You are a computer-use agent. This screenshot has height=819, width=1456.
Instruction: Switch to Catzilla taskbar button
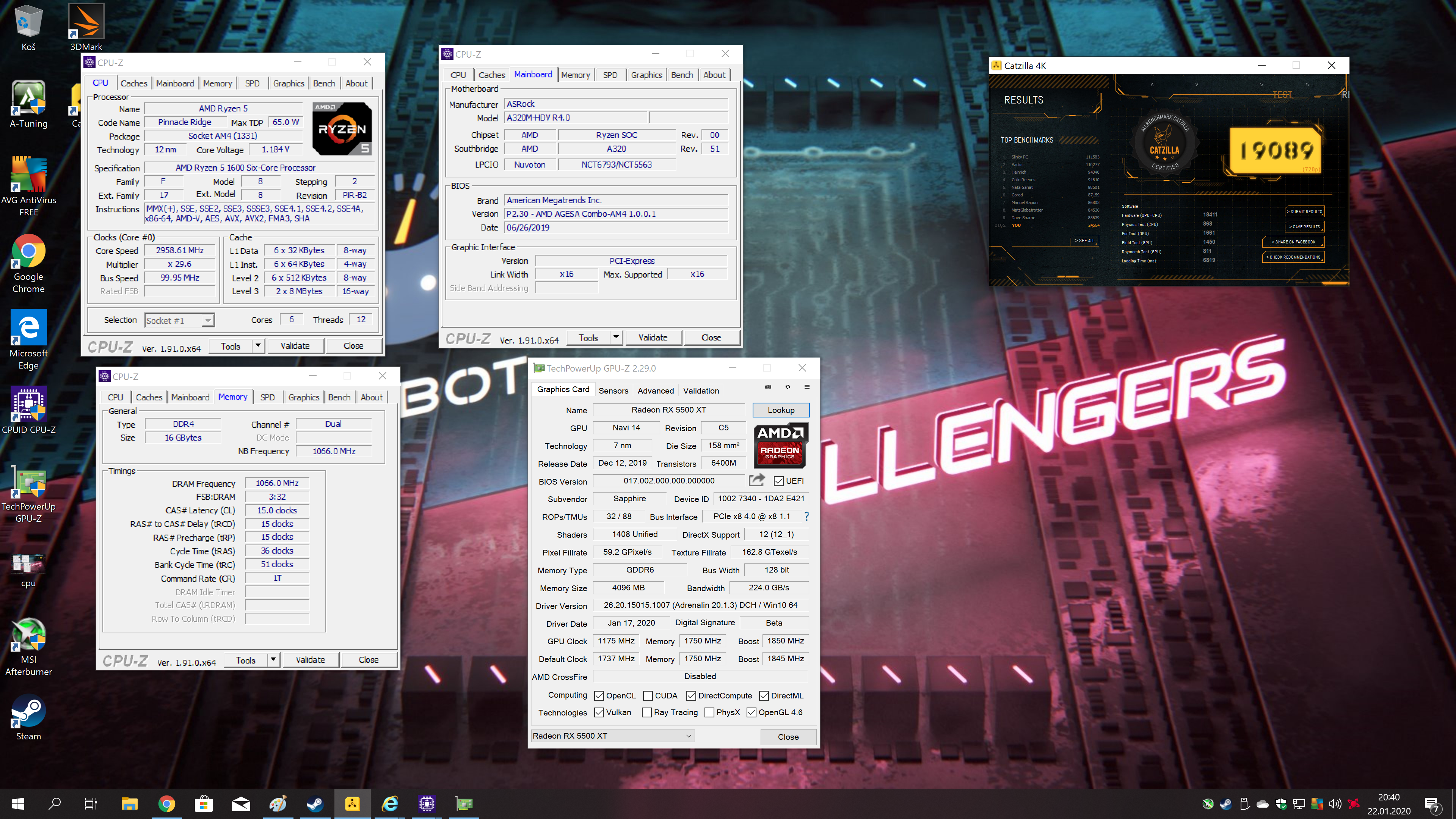coord(352,804)
